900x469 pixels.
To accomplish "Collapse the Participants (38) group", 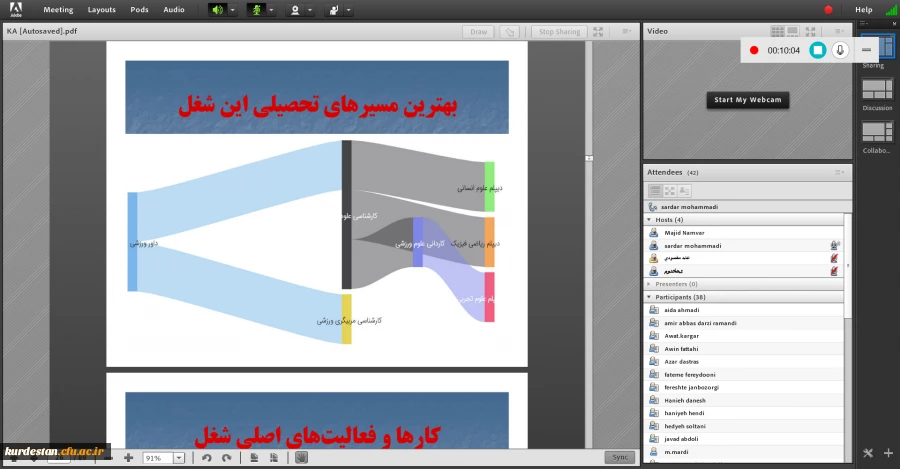I will [x=650, y=297].
